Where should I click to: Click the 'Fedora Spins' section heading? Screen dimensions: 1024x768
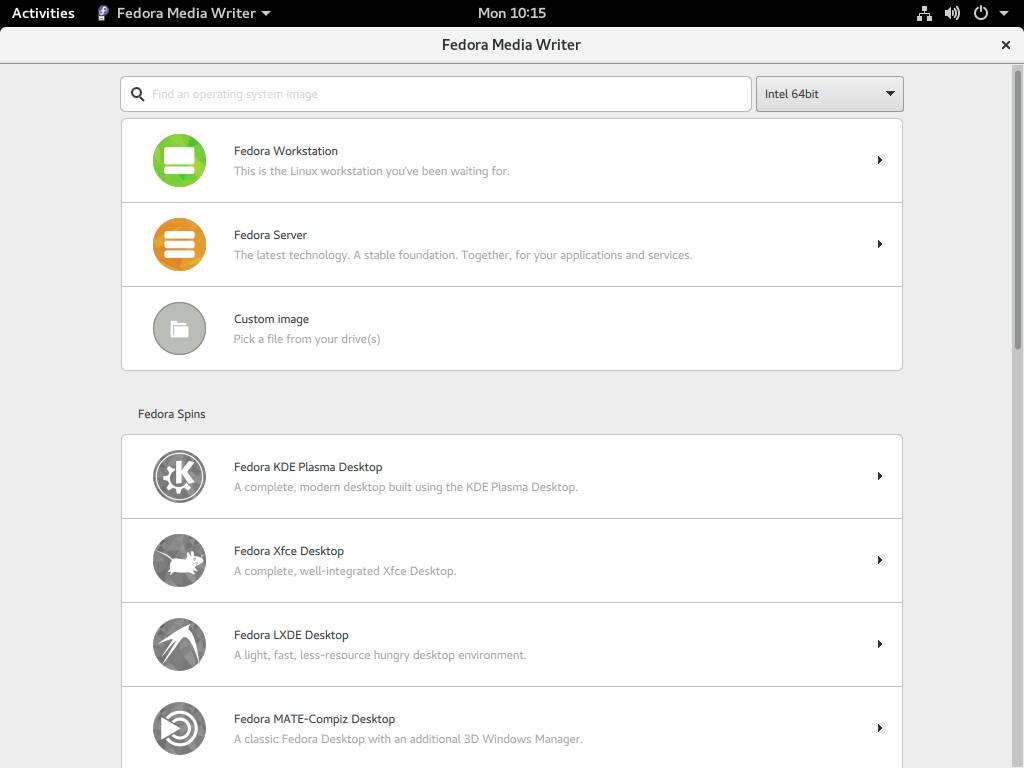pos(172,414)
